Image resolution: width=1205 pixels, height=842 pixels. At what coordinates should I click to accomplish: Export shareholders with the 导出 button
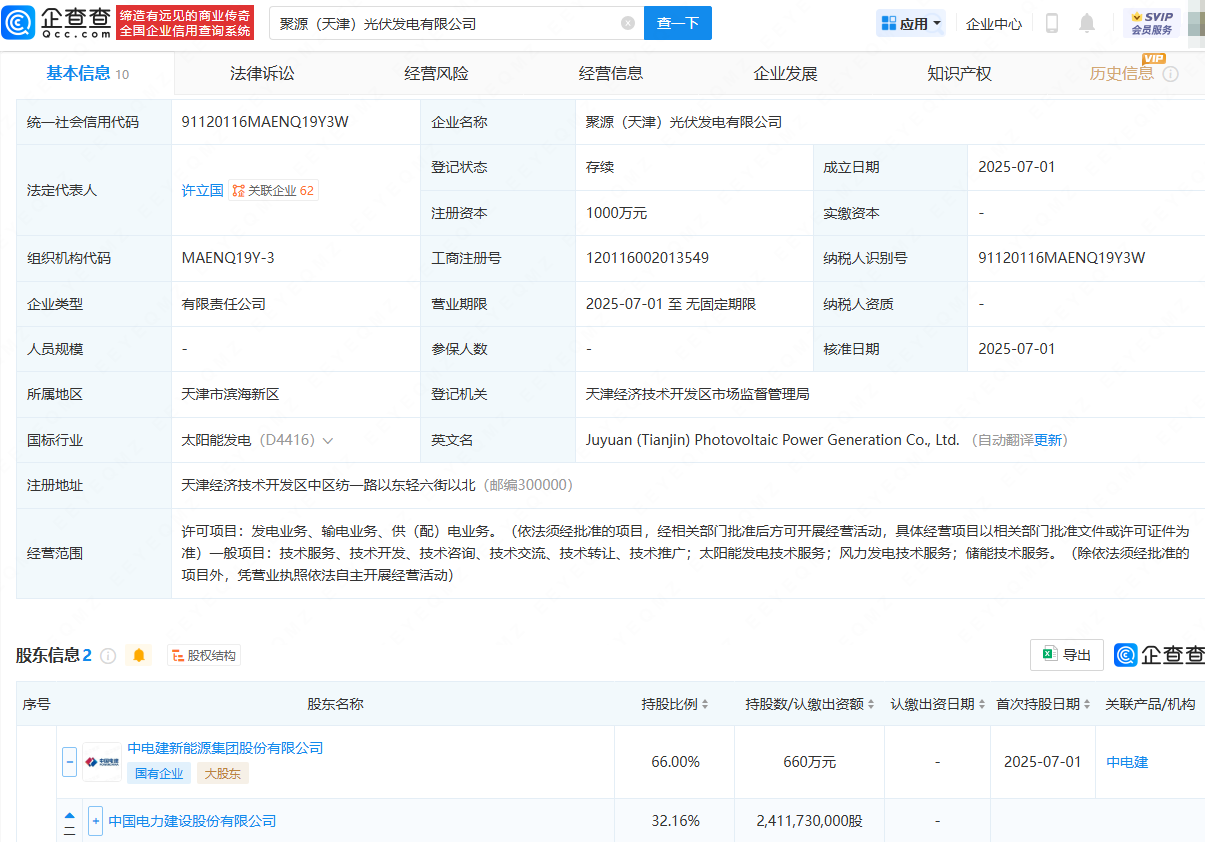1067,655
